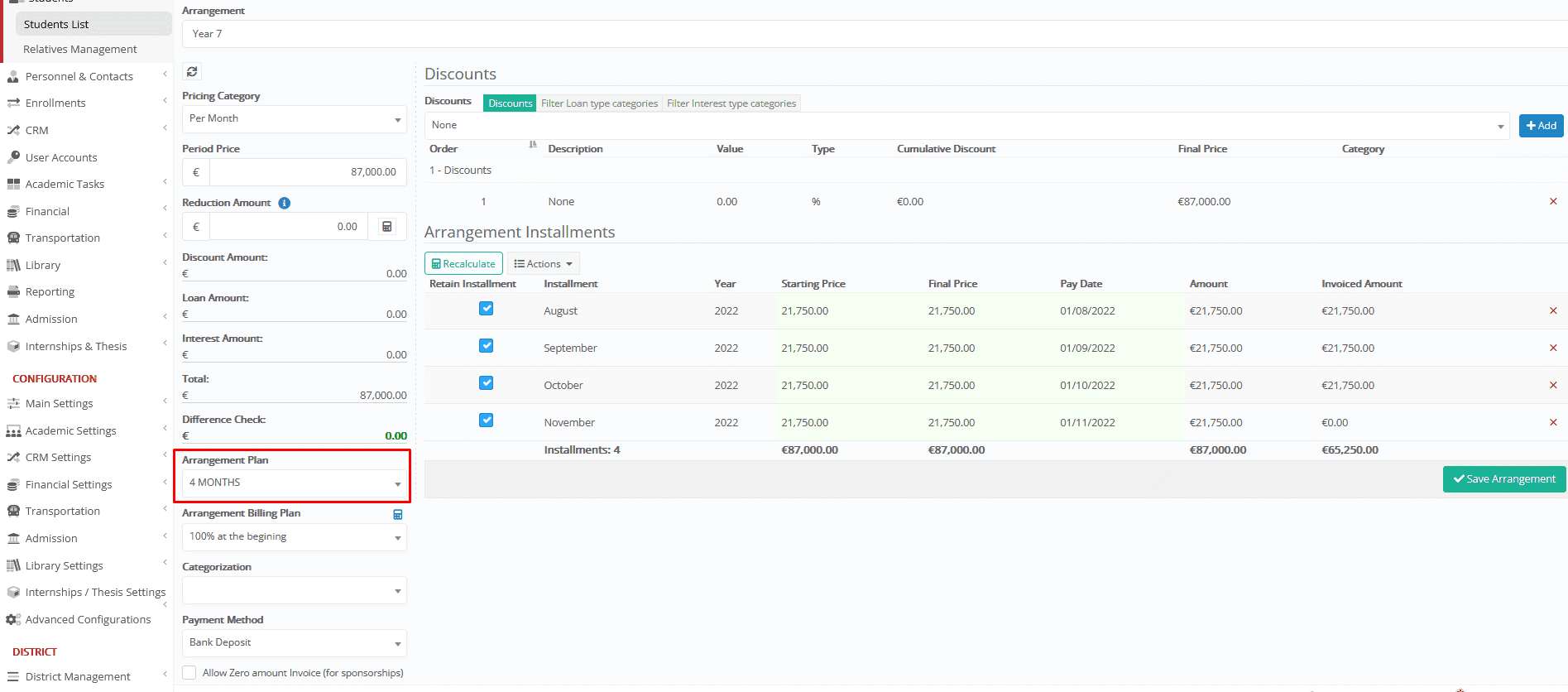This screenshot has height=692, width=1568.
Task: Open the Reduction Amount calculator icon
Action: (x=386, y=227)
